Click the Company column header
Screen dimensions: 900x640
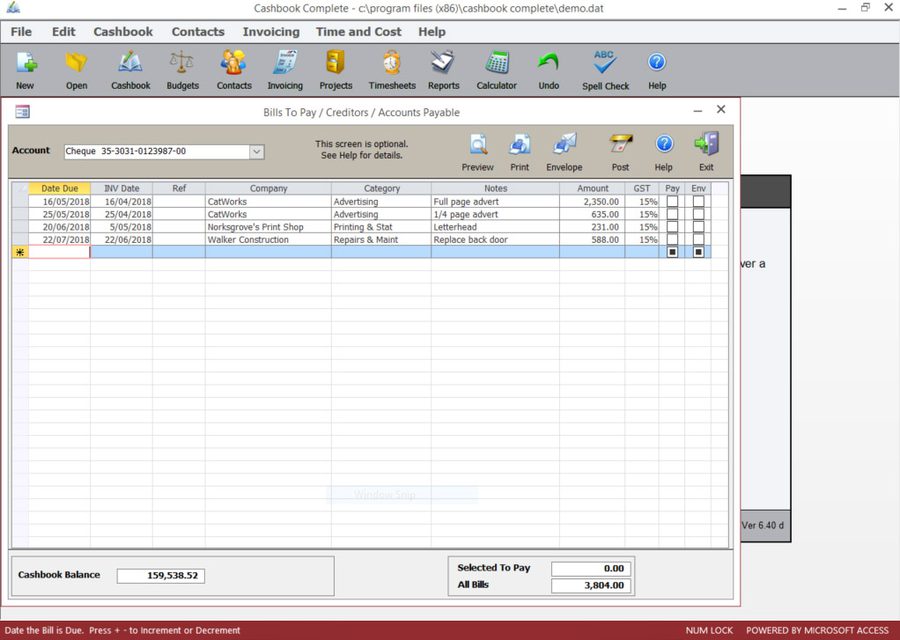[x=268, y=188]
